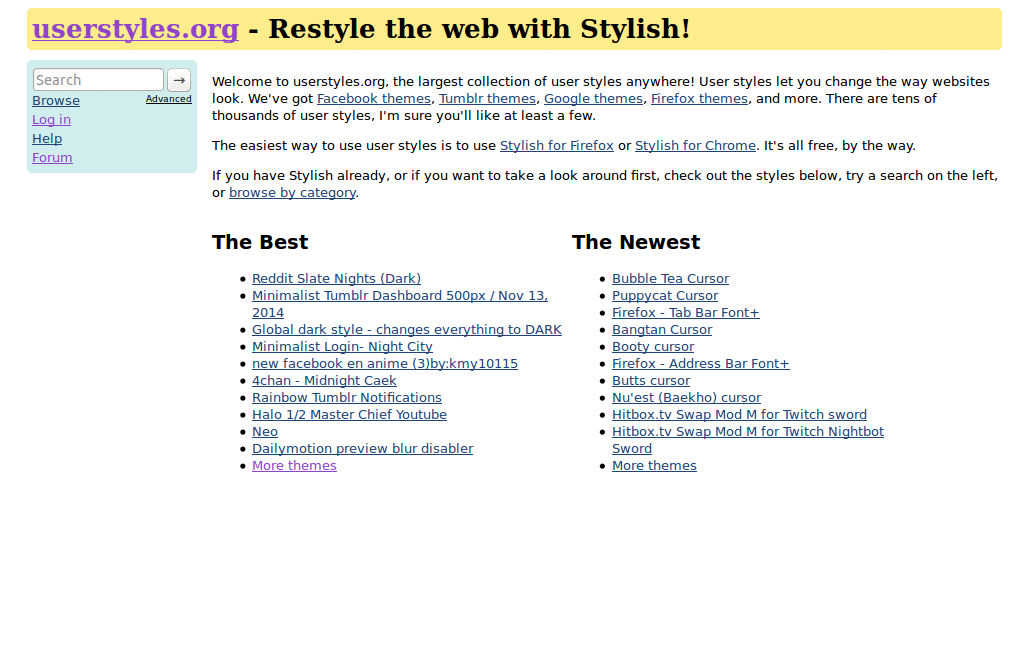Viewport: 1024px width, 645px height.
Task: Open 4chan - Midnight Caek style
Action: (324, 381)
